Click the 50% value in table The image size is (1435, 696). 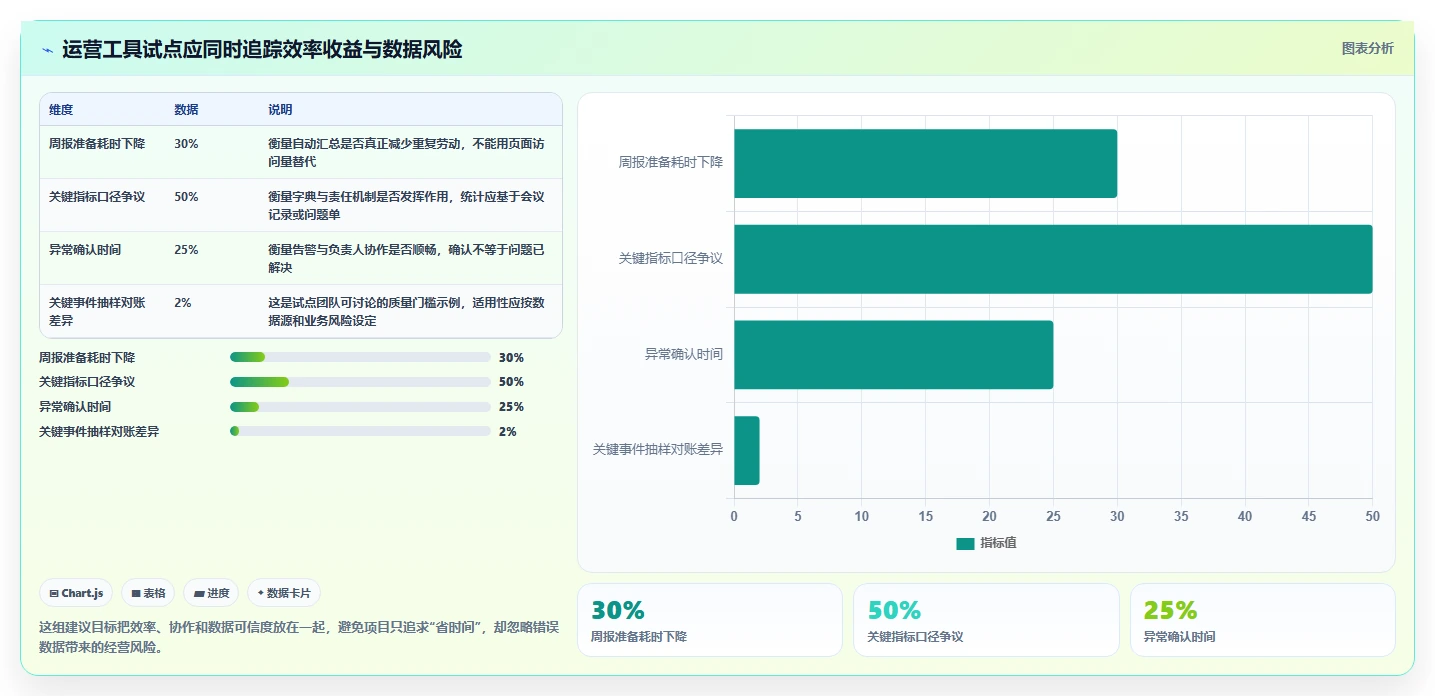click(x=186, y=197)
